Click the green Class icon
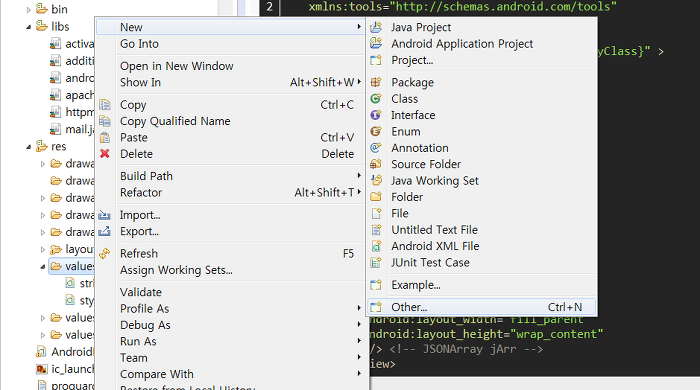The image size is (700, 390). 376,99
